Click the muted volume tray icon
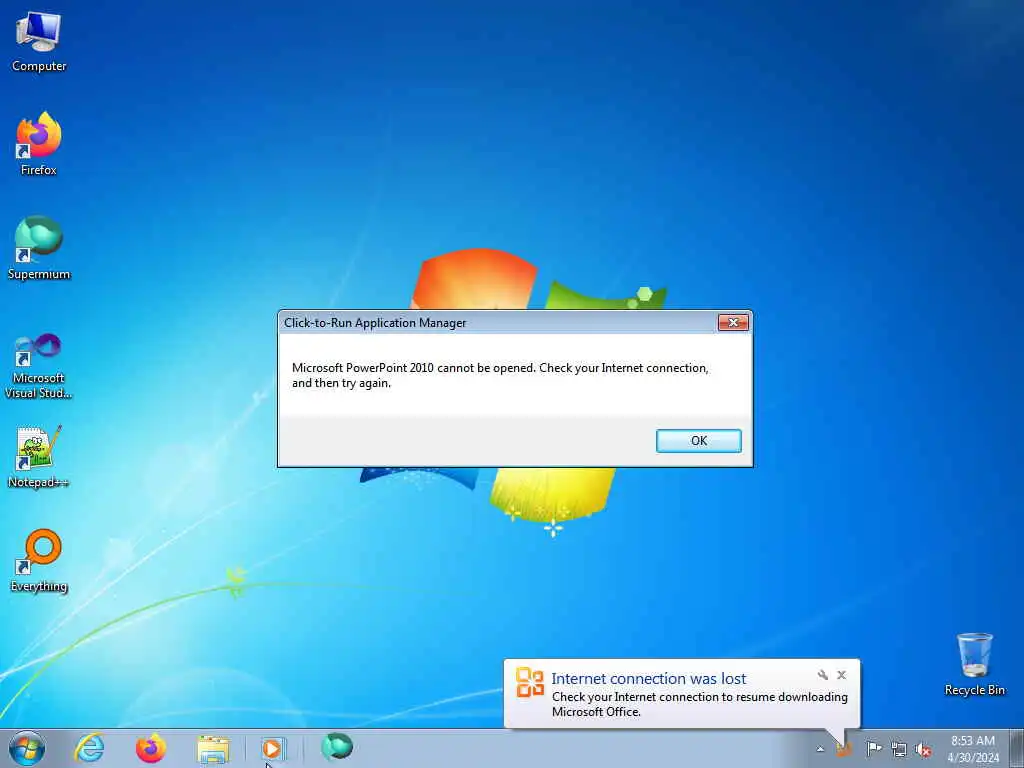1024x768 pixels. (923, 749)
